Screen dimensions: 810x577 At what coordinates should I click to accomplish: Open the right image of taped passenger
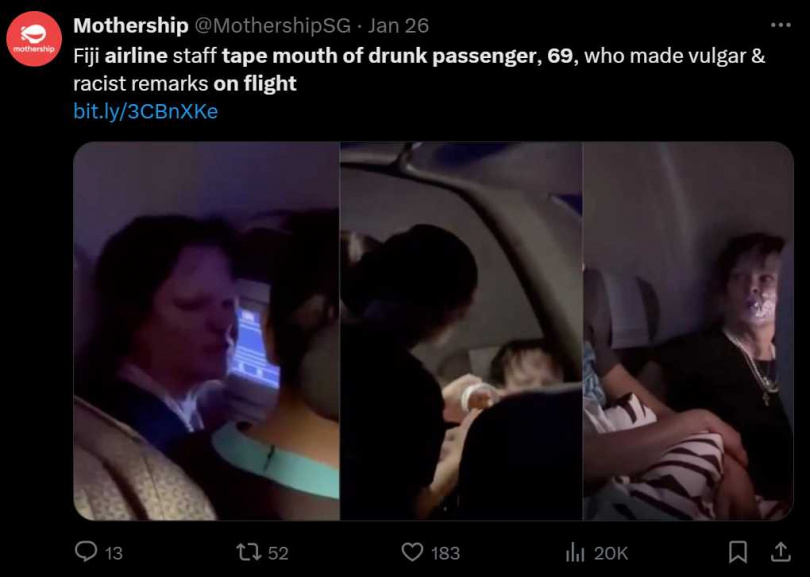click(x=688, y=331)
